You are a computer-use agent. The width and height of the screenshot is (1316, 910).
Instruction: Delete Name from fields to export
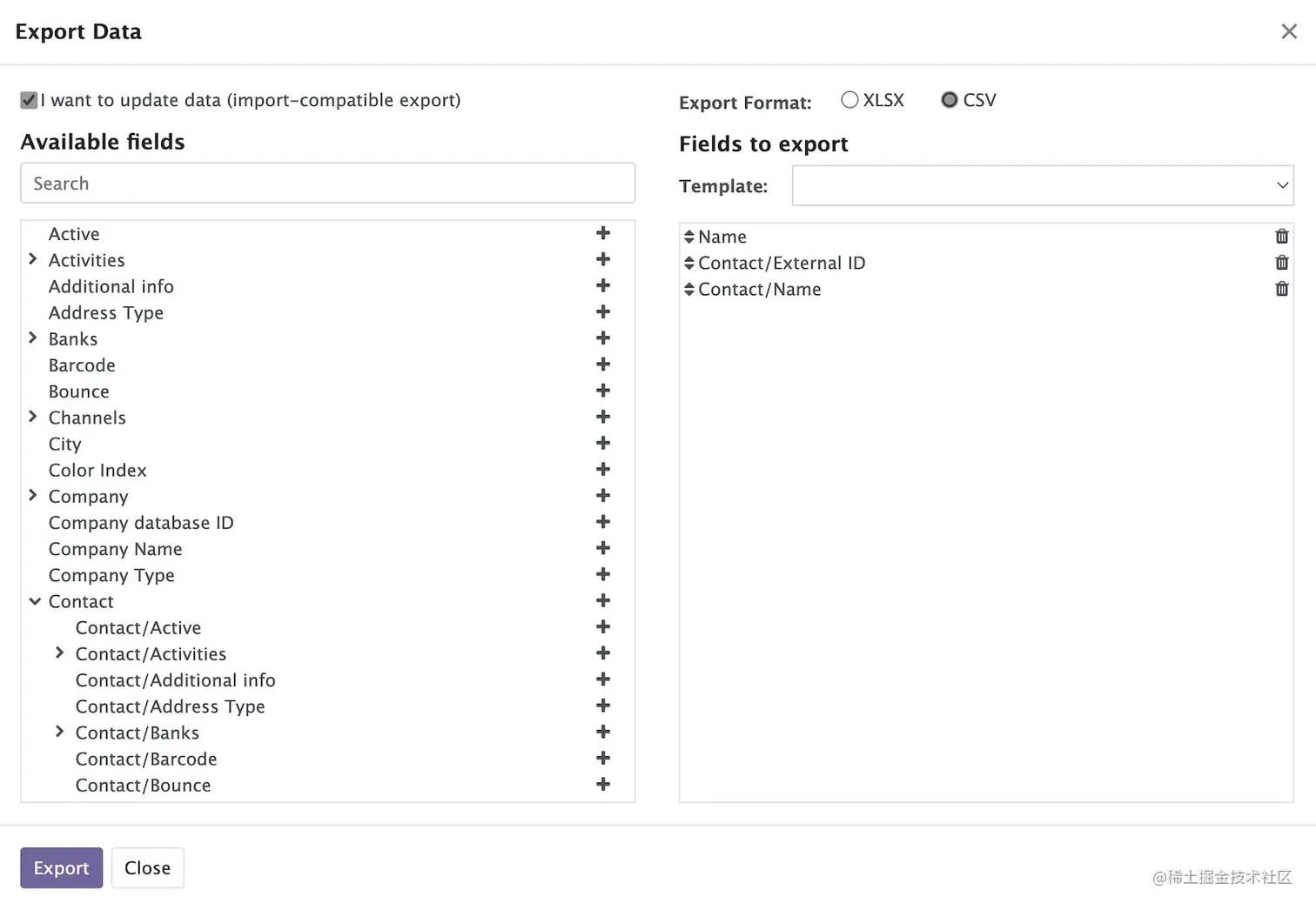(1282, 236)
